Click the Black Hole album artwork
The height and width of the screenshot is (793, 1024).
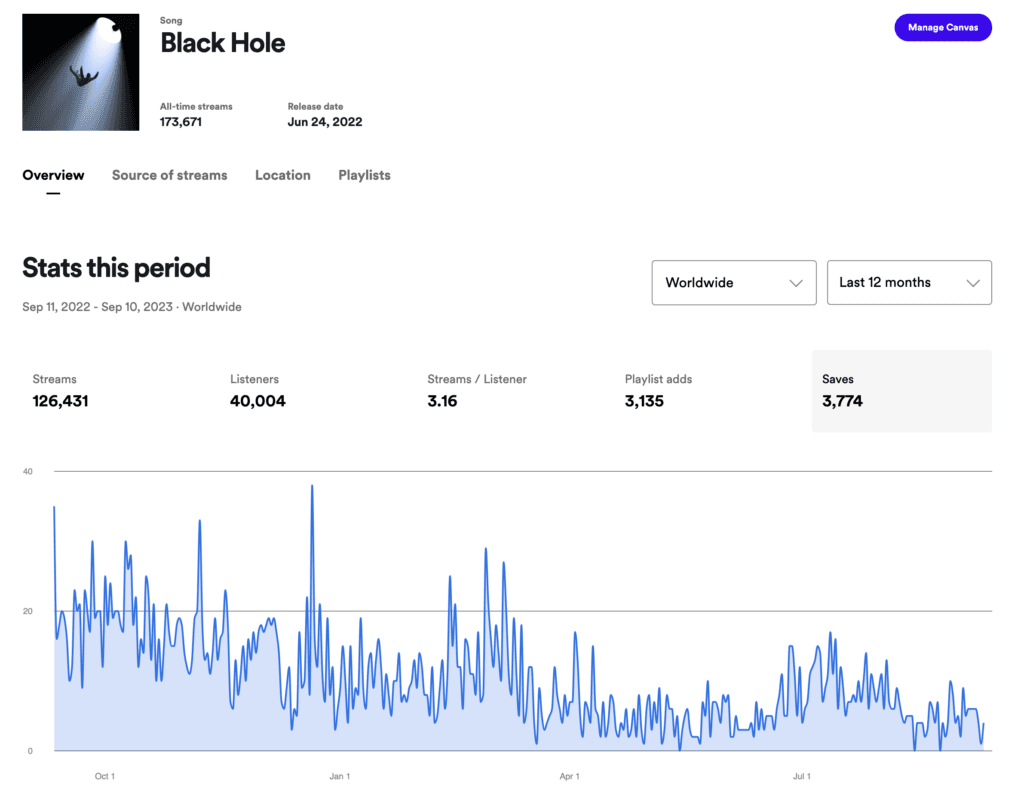[80, 73]
